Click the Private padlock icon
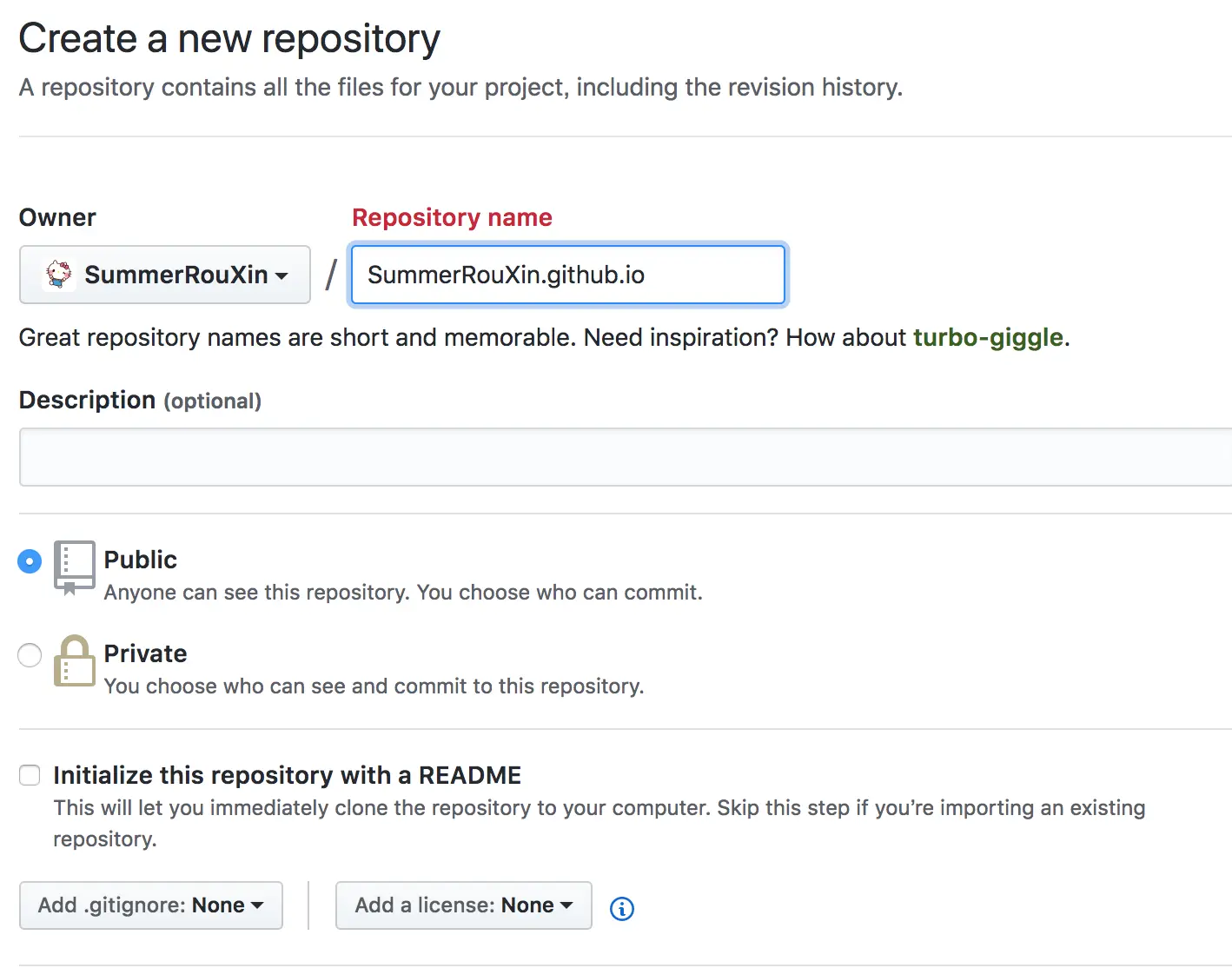The image size is (1232, 968). pos(74,661)
